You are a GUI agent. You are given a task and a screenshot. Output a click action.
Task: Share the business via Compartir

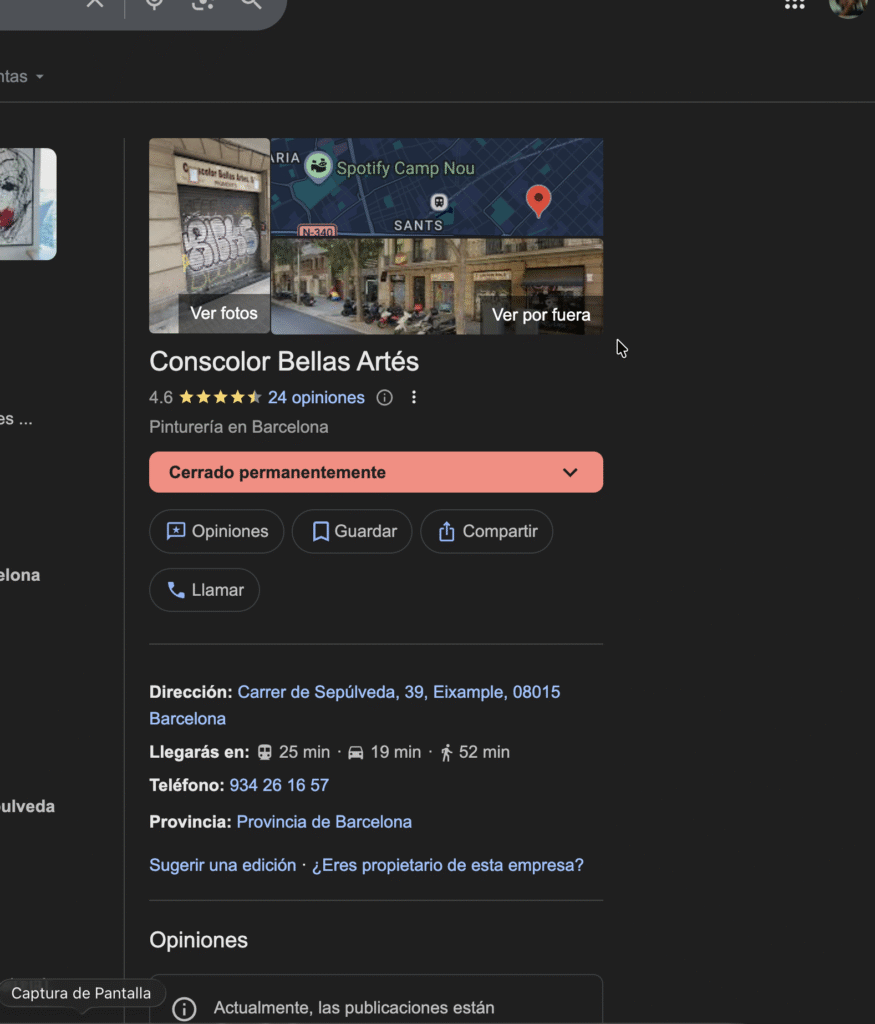[x=486, y=532]
